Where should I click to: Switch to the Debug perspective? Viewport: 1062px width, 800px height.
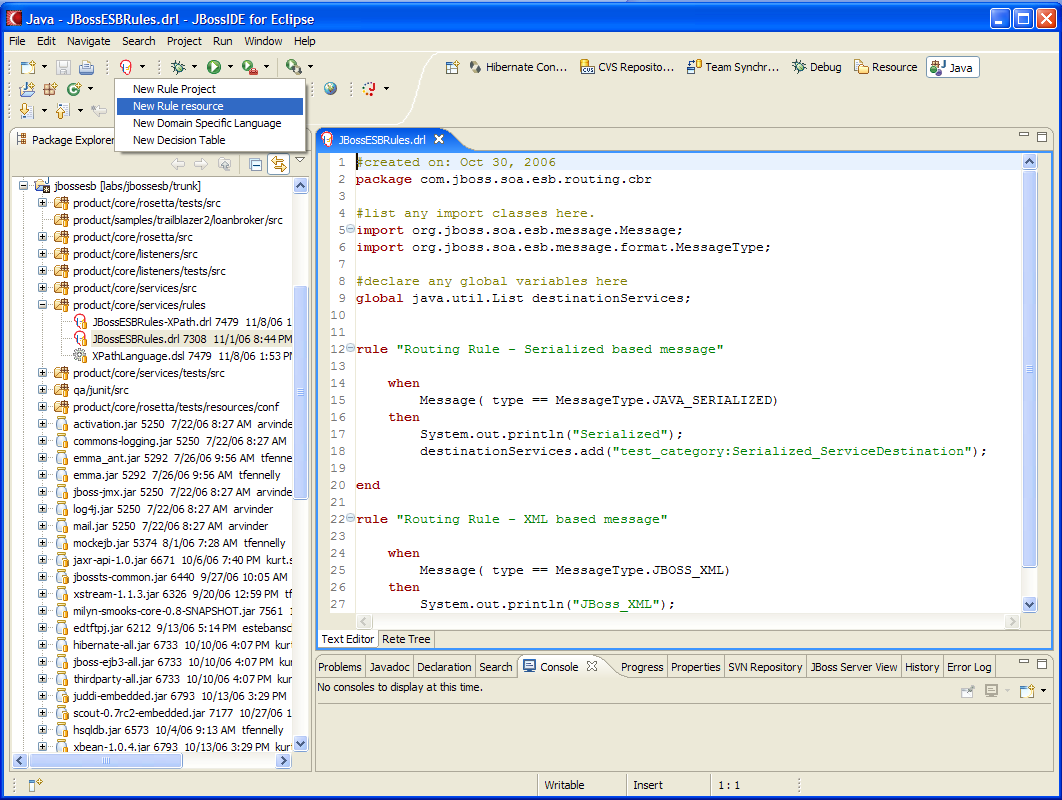(x=817, y=67)
